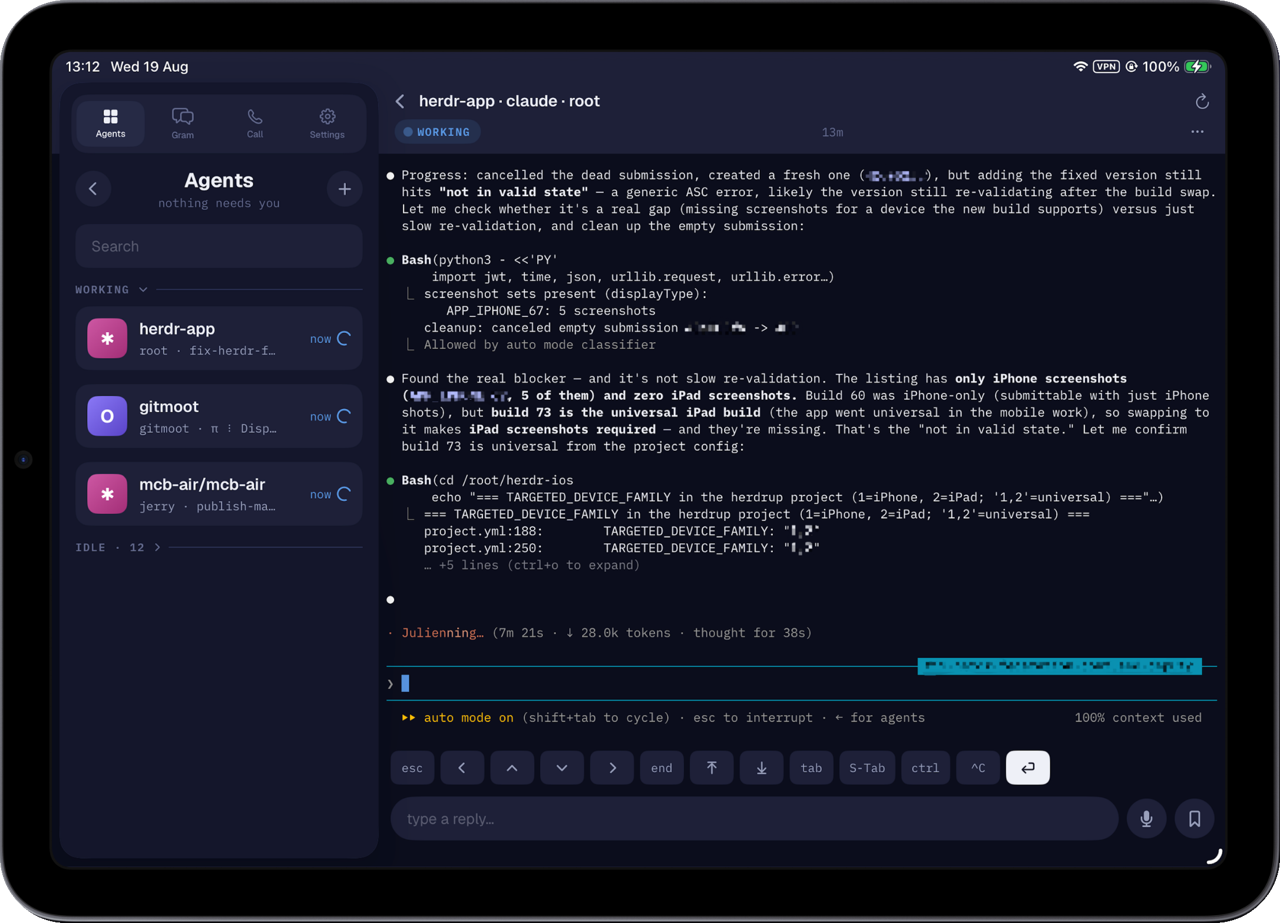Click the 'herdr-app · claude · root' title

tap(509, 101)
